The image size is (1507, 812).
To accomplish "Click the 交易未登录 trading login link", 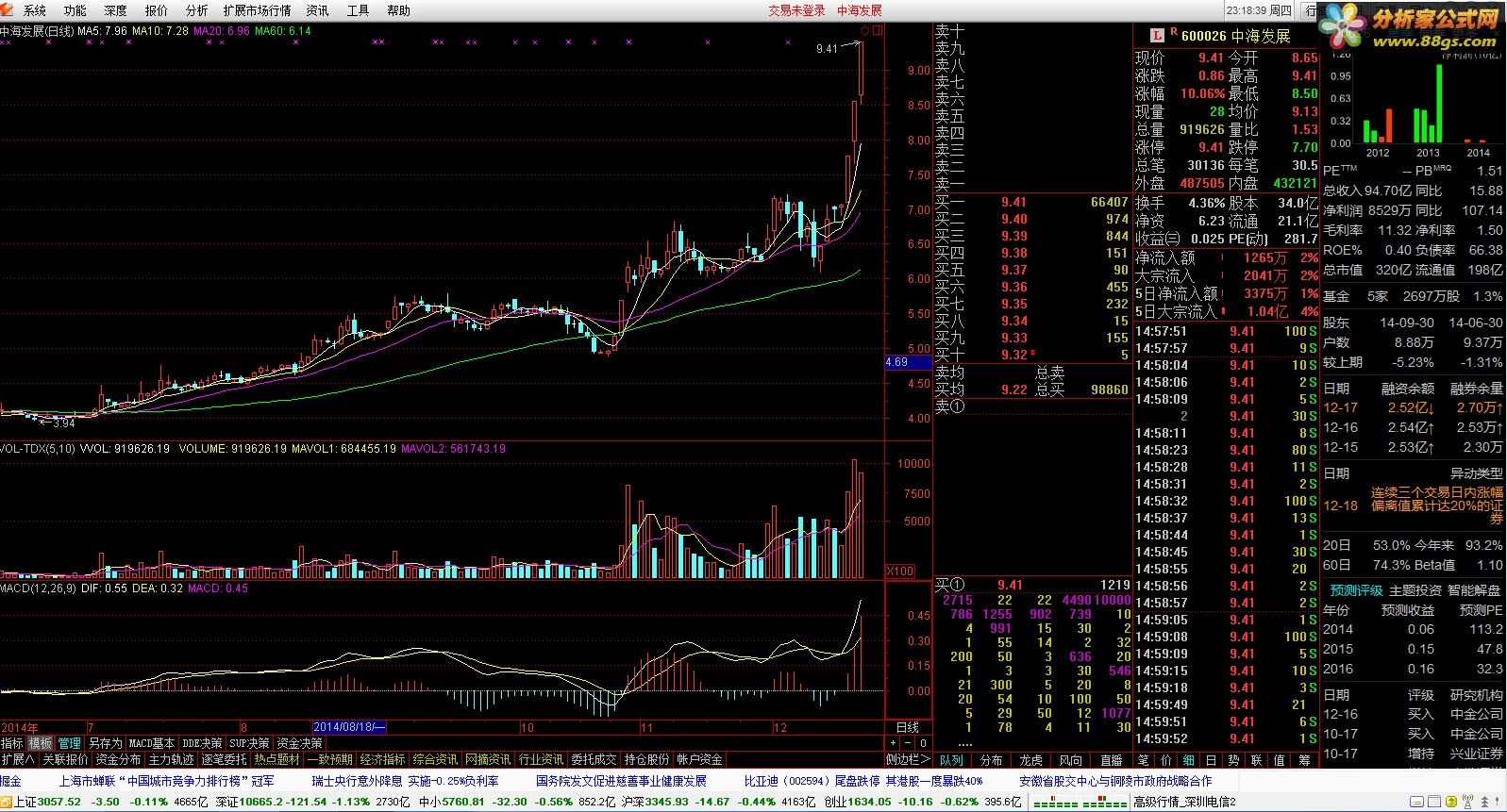I will tap(796, 10).
